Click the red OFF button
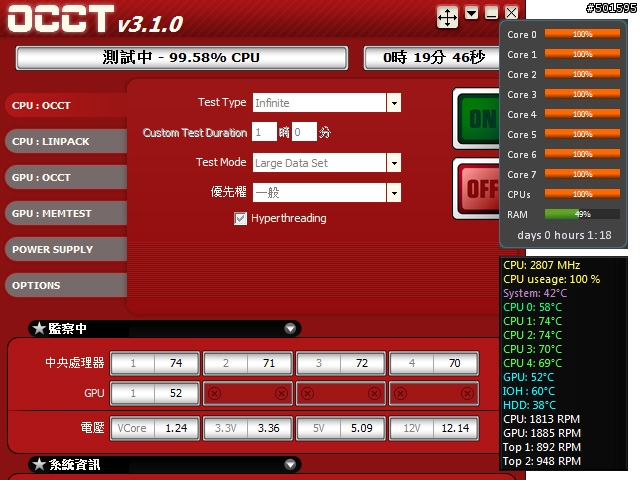The height and width of the screenshot is (480, 640). 478,189
